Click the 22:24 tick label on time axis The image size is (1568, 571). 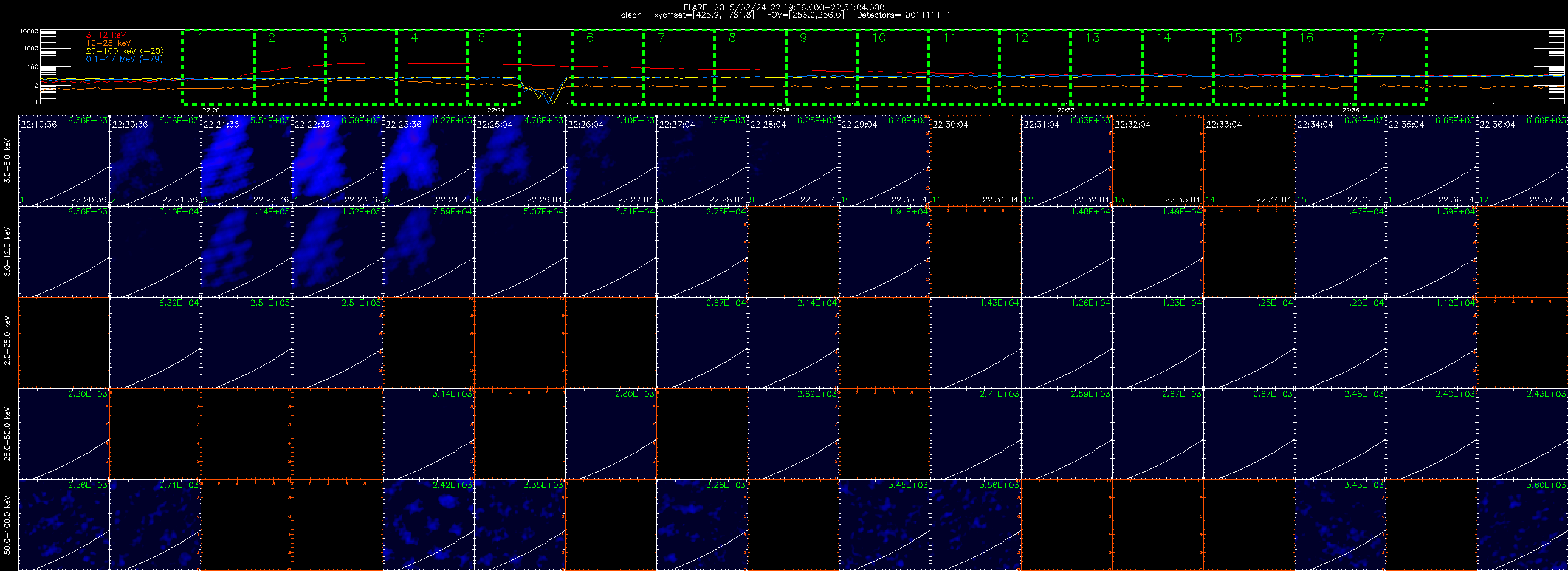pyautogui.click(x=496, y=110)
